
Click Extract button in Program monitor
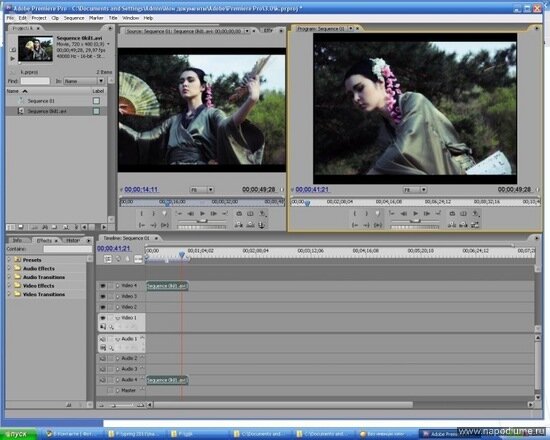click(x=463, y=225)
